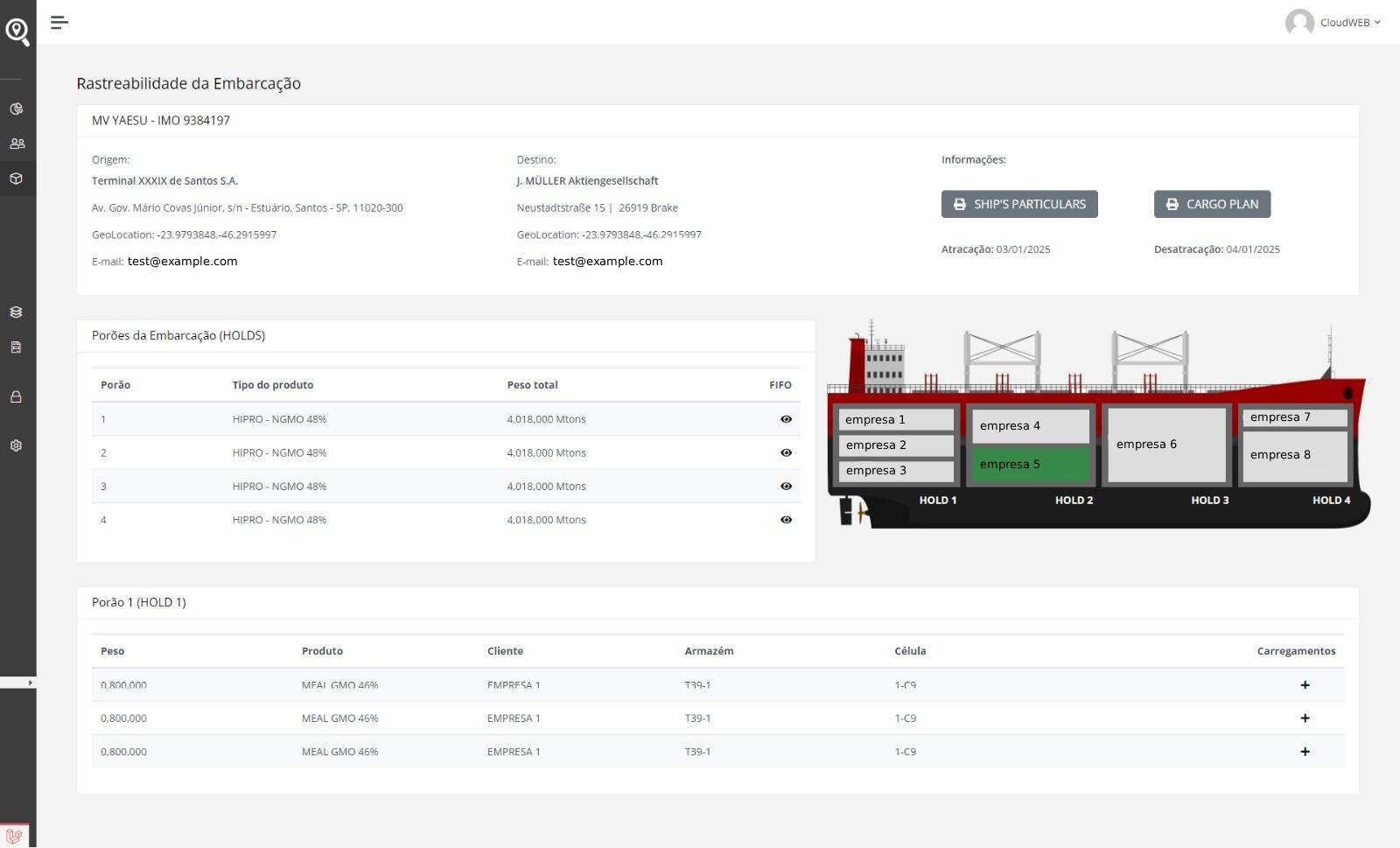1400x848 pixels.
Task: Select the green empresa 5 cargo block
Action: click(1031, 465)
